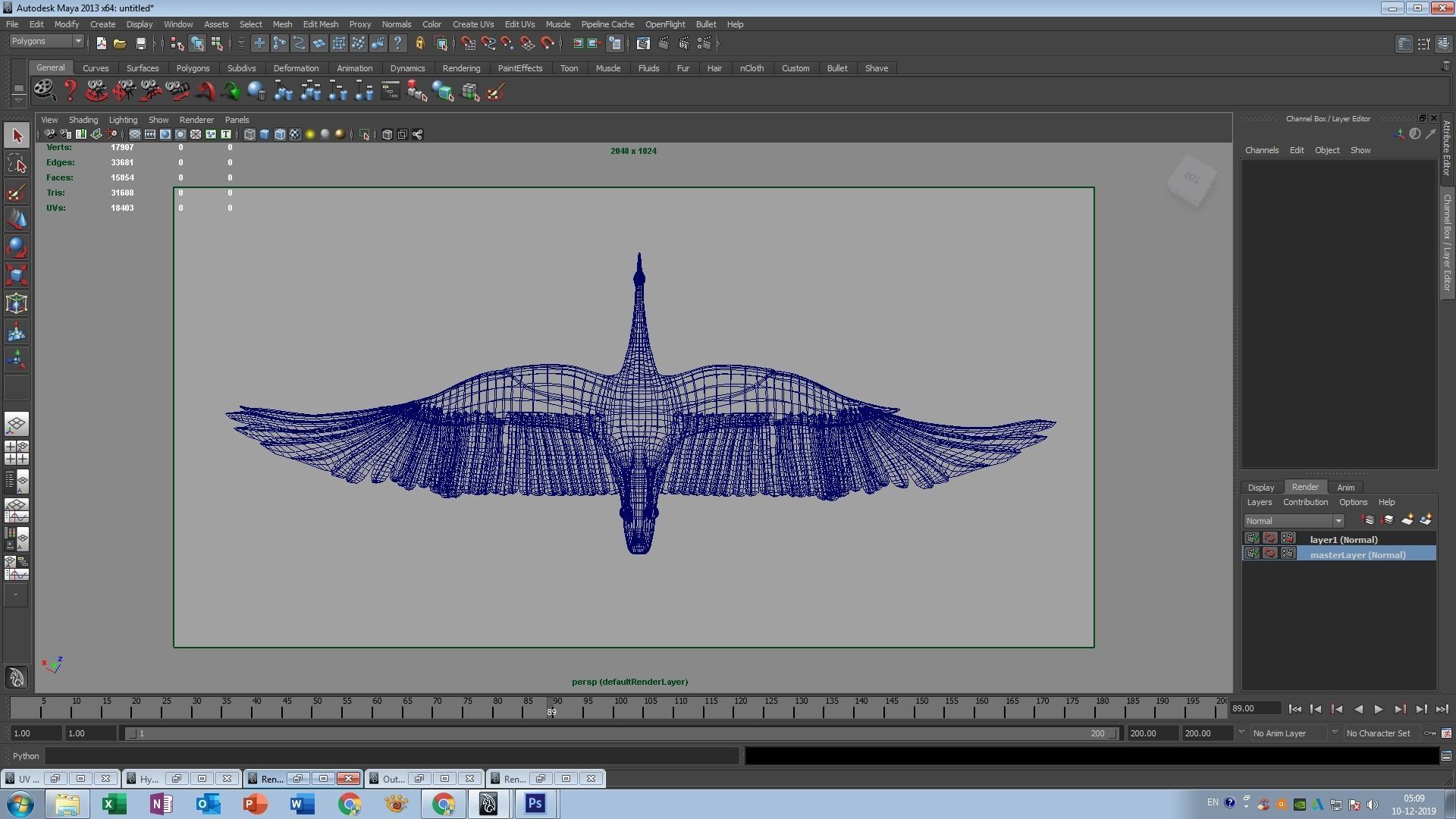This screenshot has height=819, width=1456.
Task: Open the No Character Set dropdown
Action: [x=1335, y=733]
